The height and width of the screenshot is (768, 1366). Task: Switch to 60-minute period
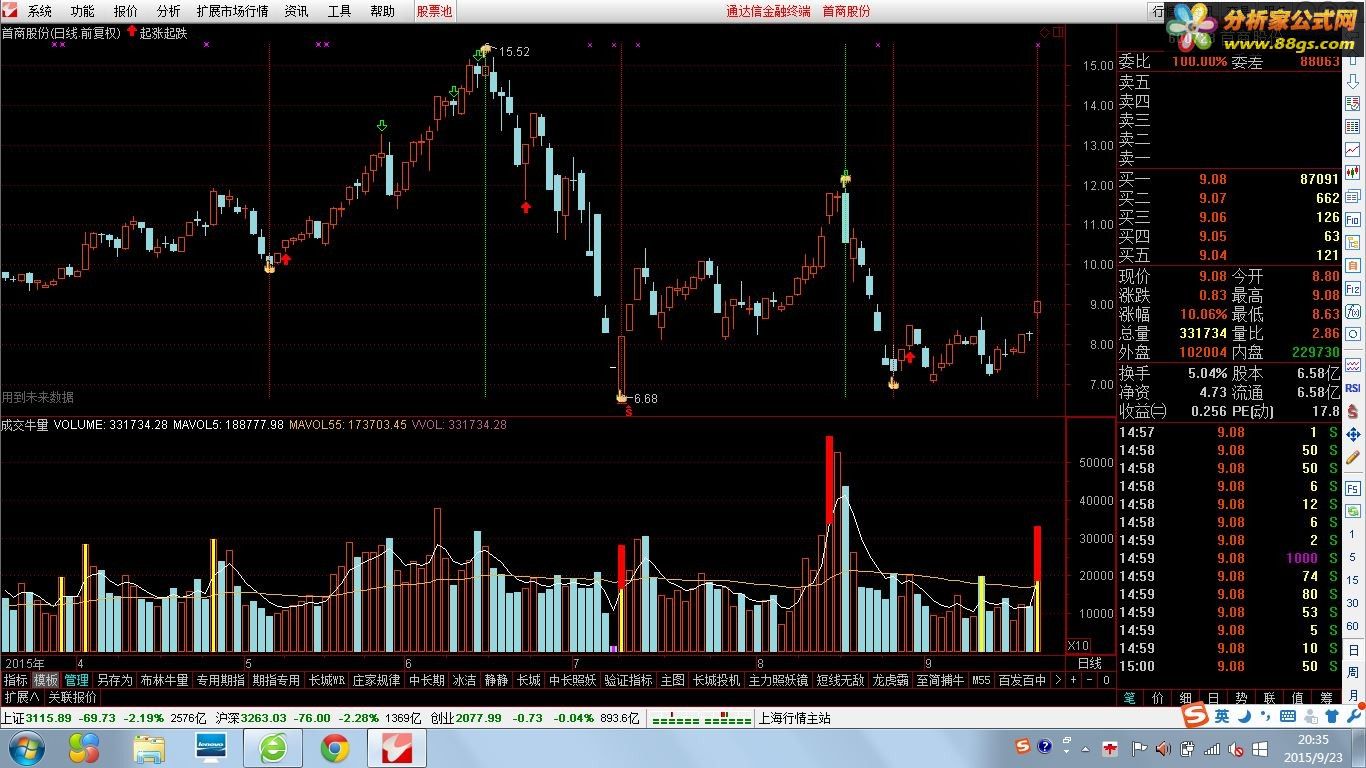click(1353, 625)
